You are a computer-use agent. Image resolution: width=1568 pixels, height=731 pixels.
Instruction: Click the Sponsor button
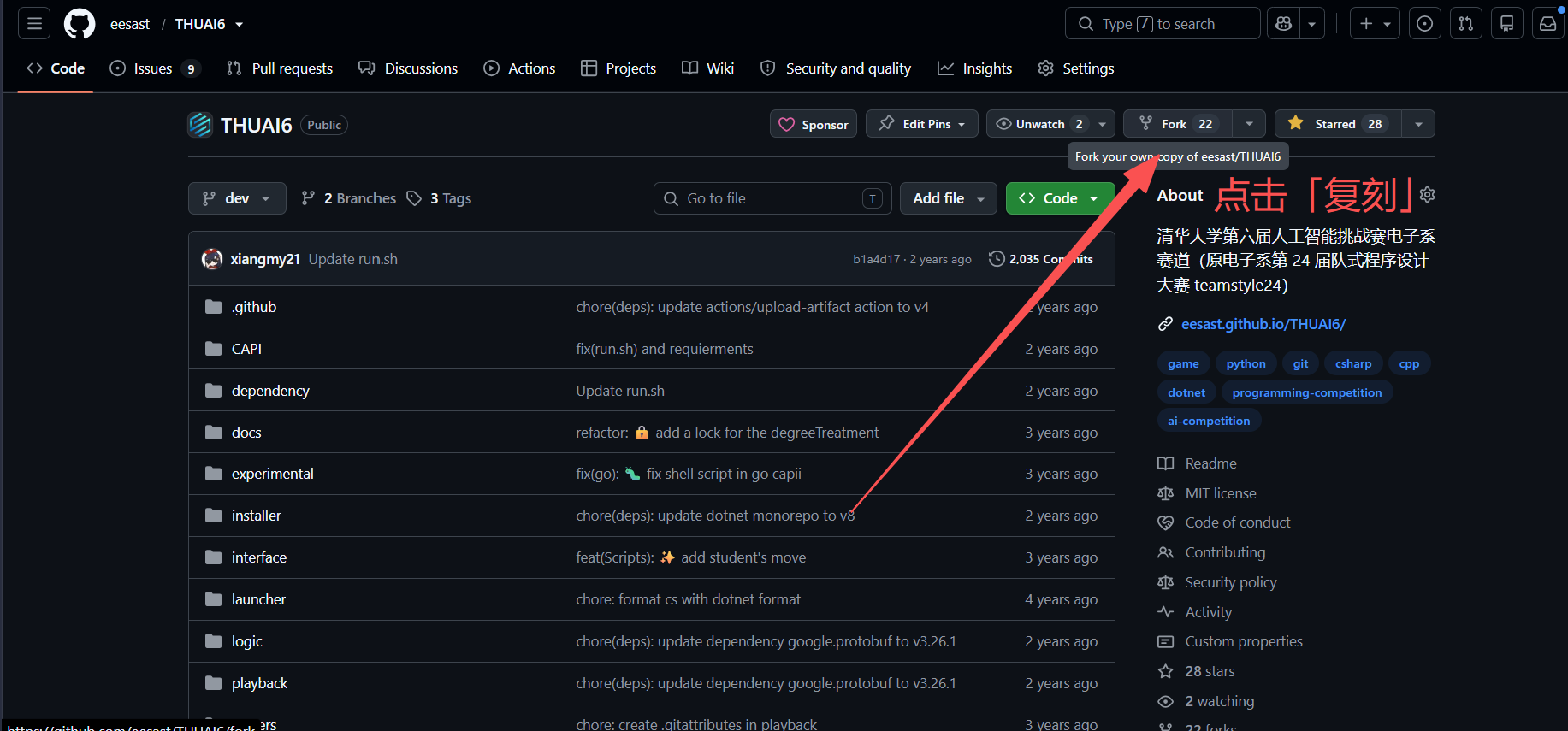click(814, 124)
